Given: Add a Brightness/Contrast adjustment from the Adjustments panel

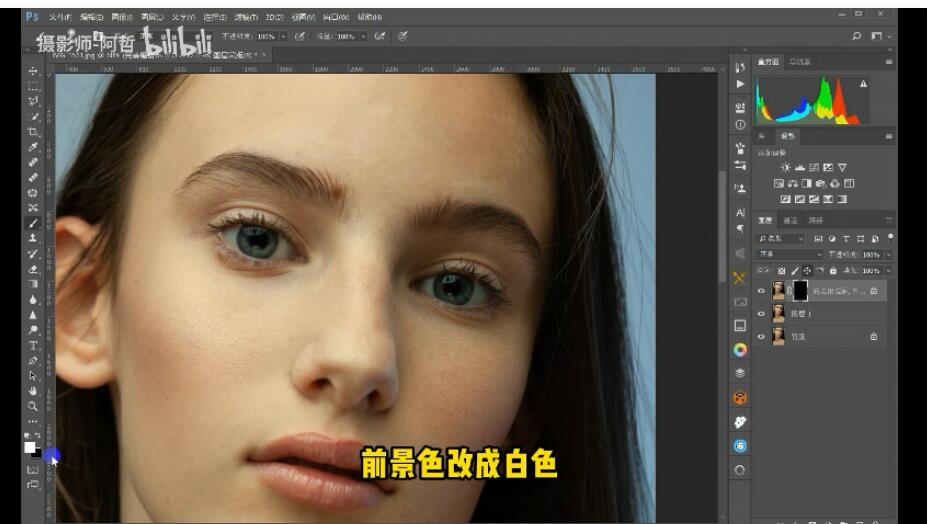Looking at the screenshot, I should 785,168.
